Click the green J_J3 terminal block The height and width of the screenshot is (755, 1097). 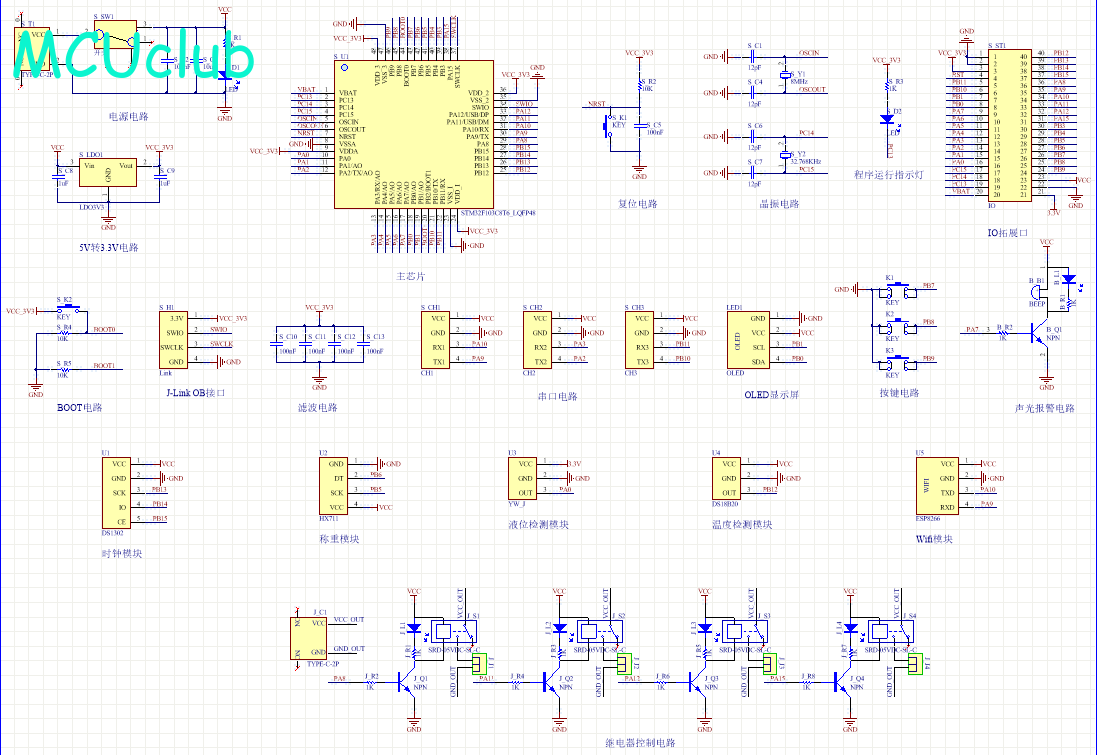pos(770,663)
